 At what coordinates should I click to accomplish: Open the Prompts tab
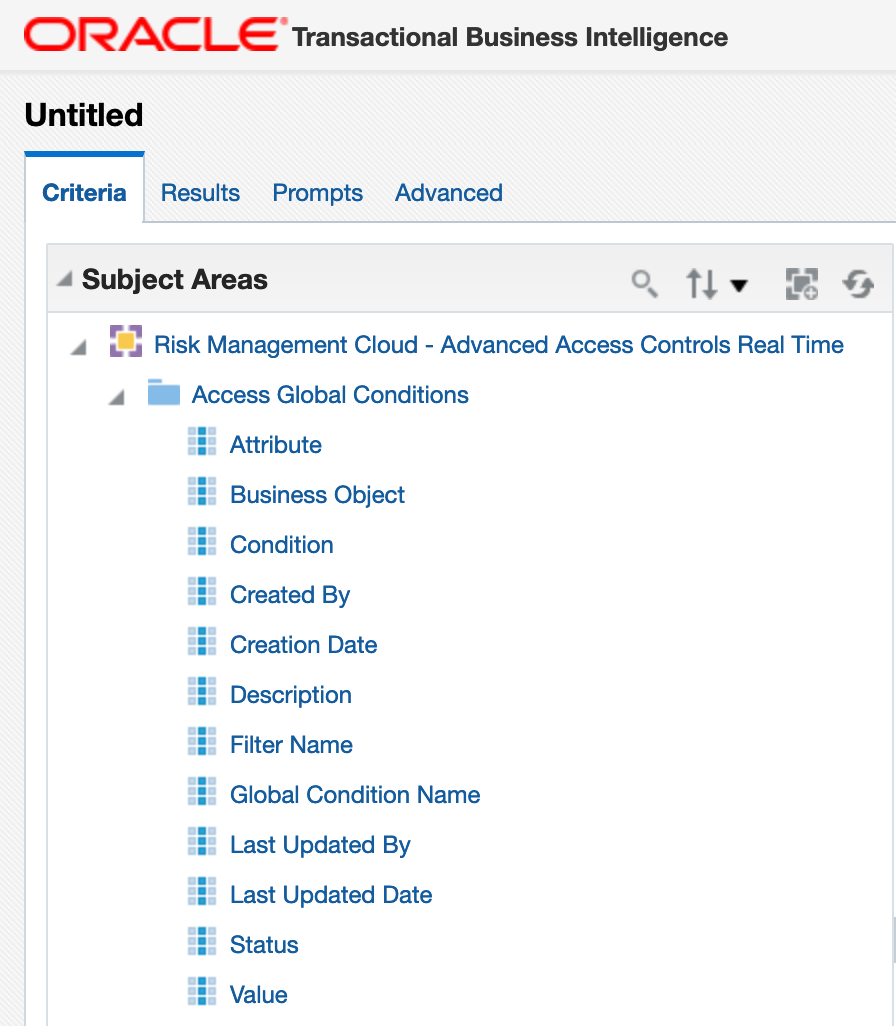(x=317, y=193)
